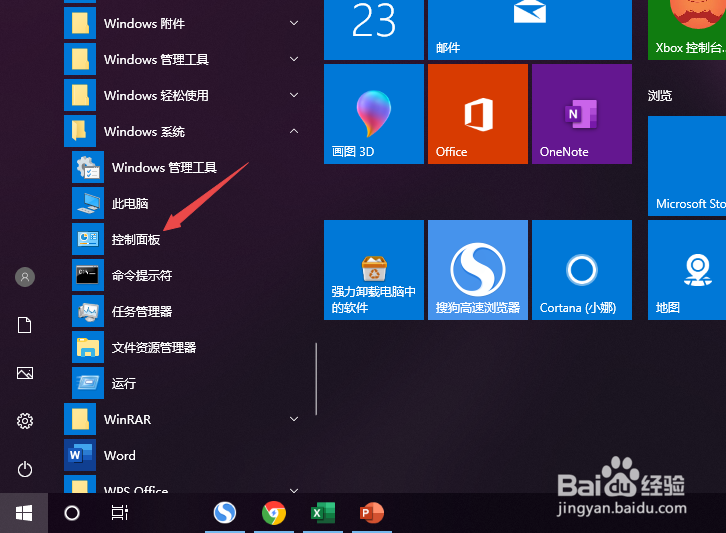Expand the WPS Office folder chevron
726x533 pixels.
294,490
